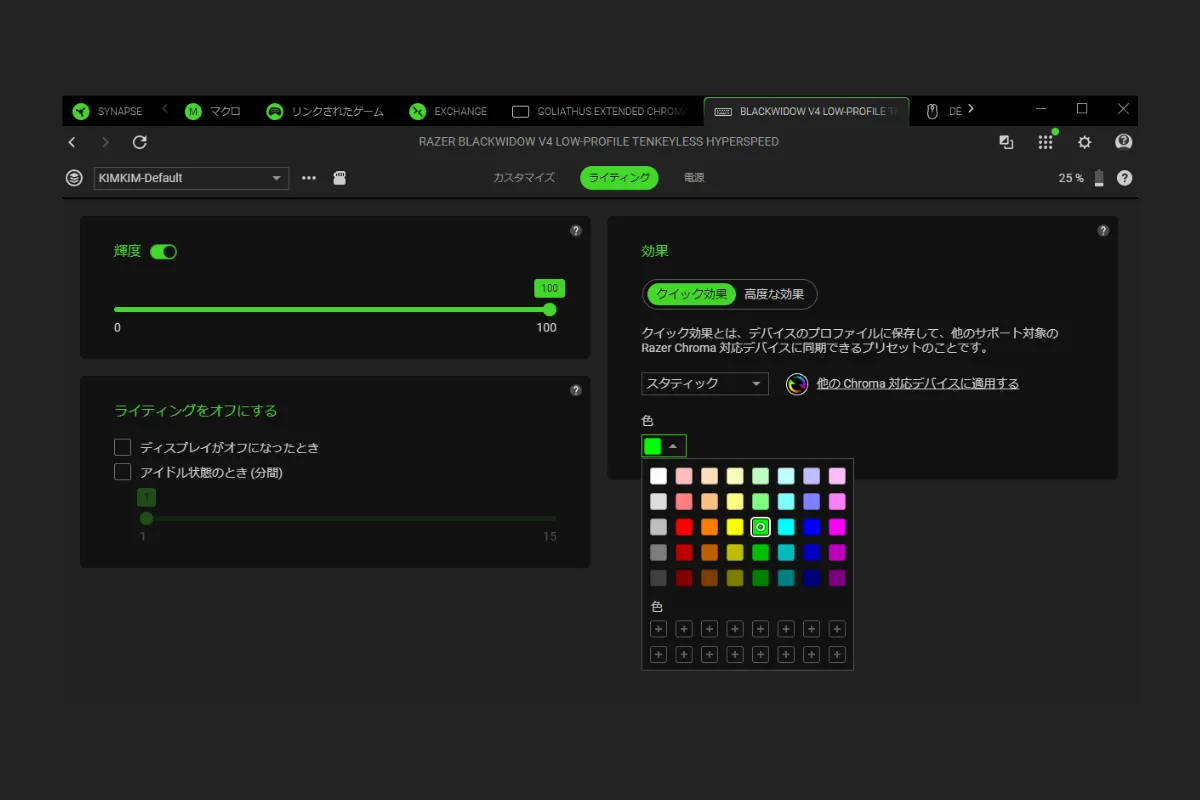This screenshot has width=1200, height=800.
Task: Open the Exchange tab
Action: click(449, 111)
